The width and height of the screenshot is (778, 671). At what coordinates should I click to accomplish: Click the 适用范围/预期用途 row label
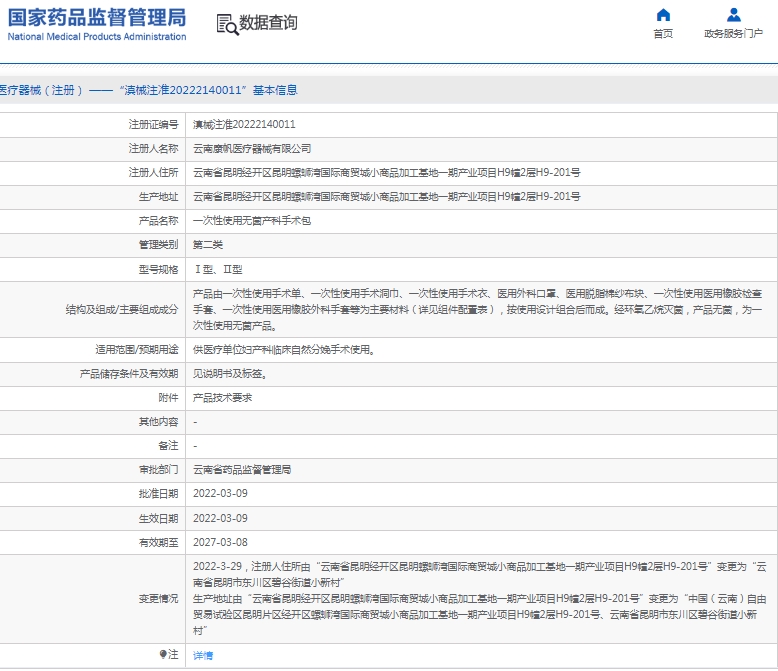(137, 350)
